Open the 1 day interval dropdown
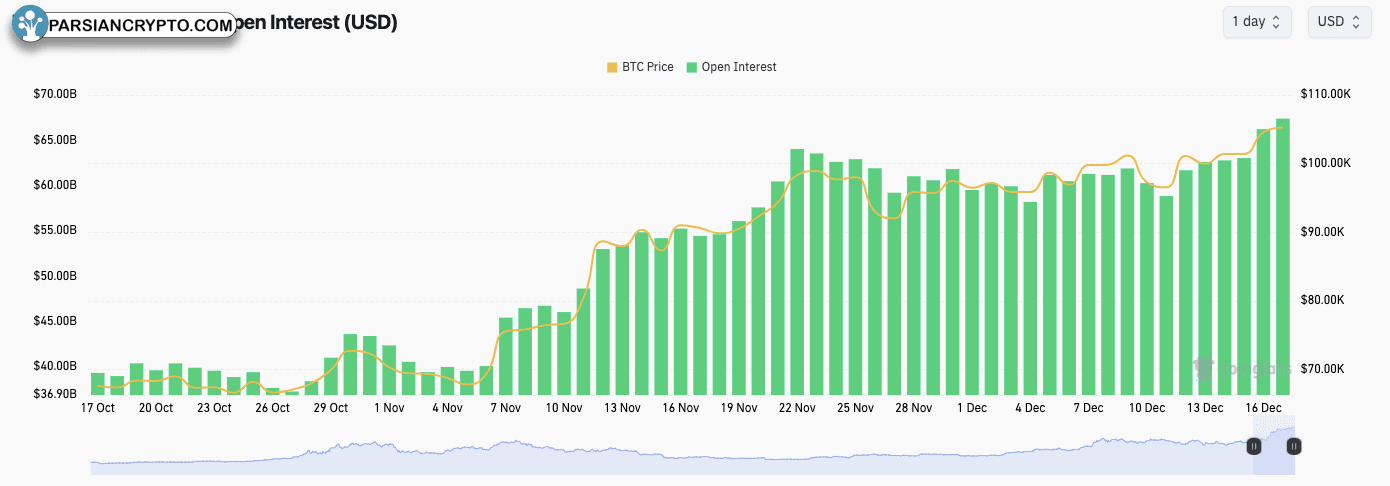Image resolution: width=1390 pixels, height=486 pixels. (x=1257, y=22)
